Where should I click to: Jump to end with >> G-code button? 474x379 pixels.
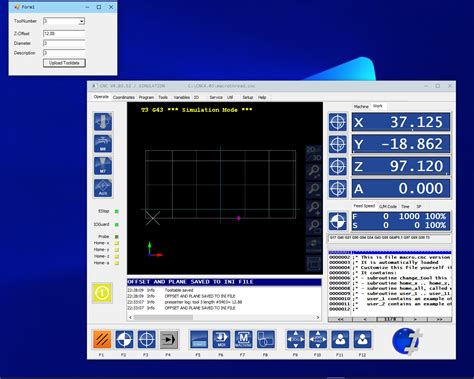click(439, 319)
